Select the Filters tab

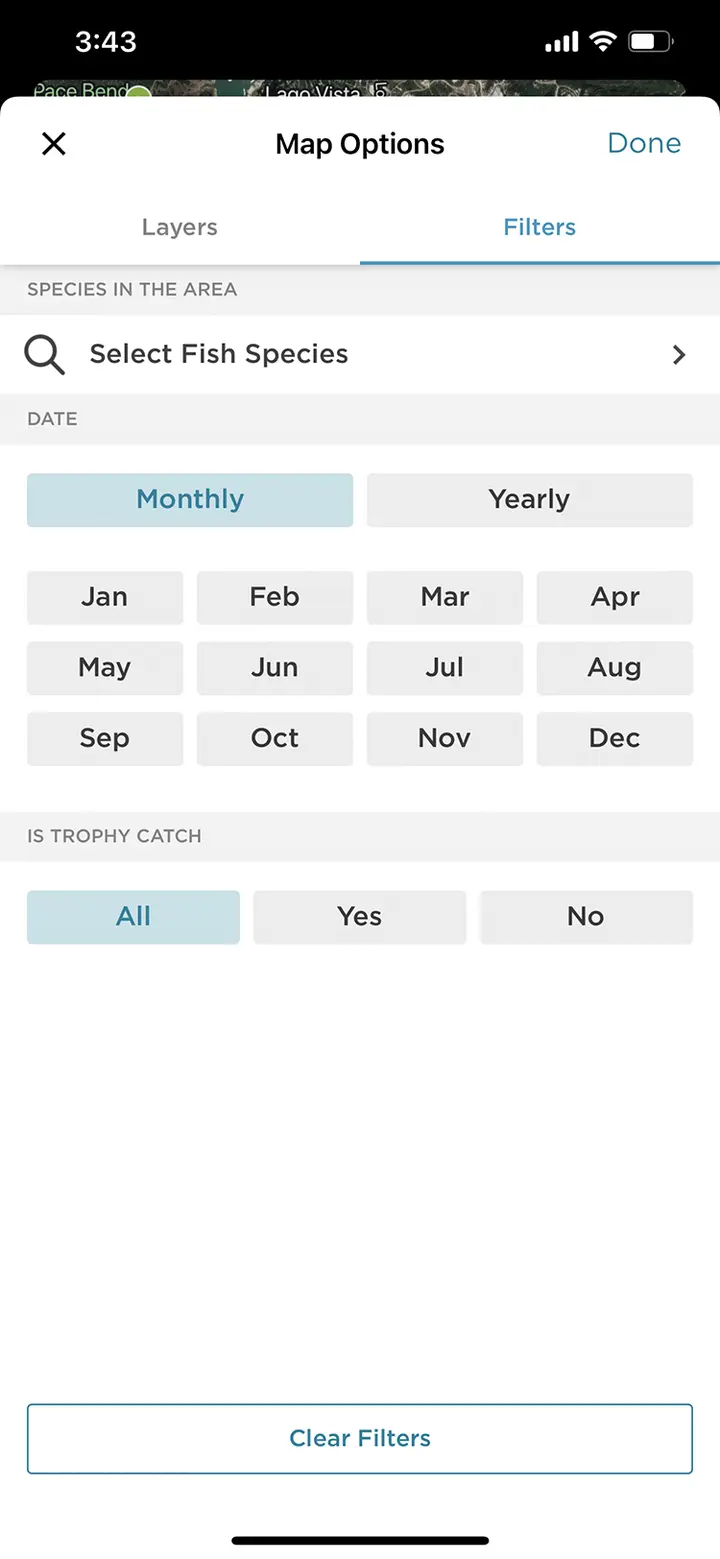pos(540,227)
